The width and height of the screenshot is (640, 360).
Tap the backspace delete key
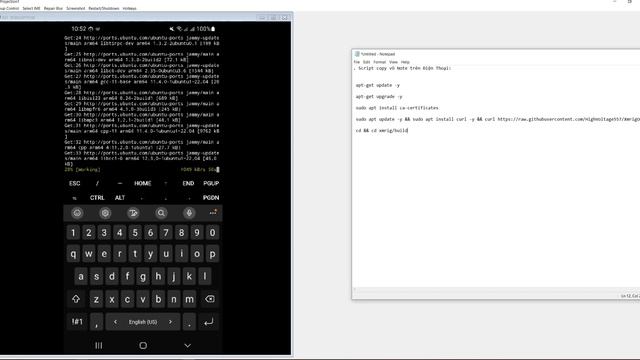point(210,299)
